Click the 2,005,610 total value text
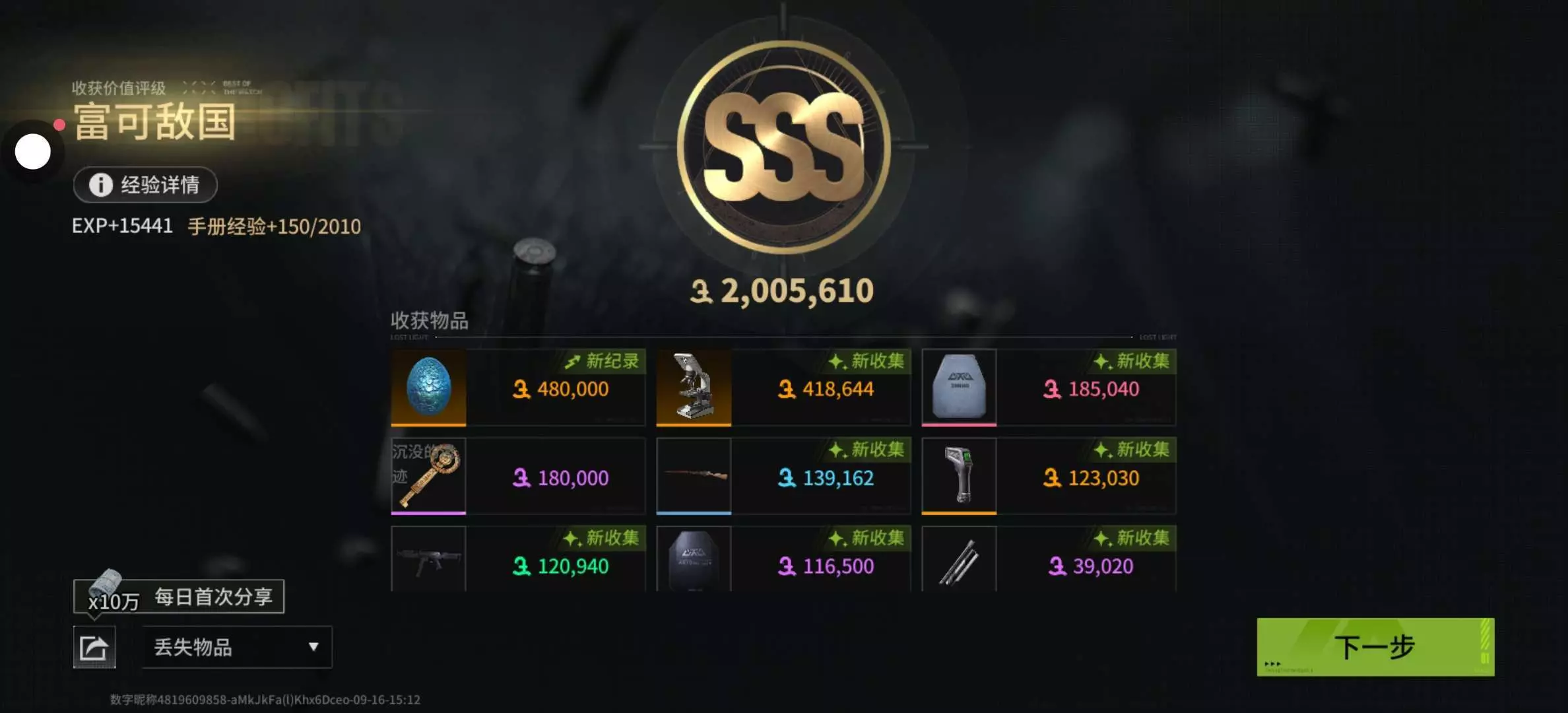Screen dimensions: 1568x713 coord(782,291)
